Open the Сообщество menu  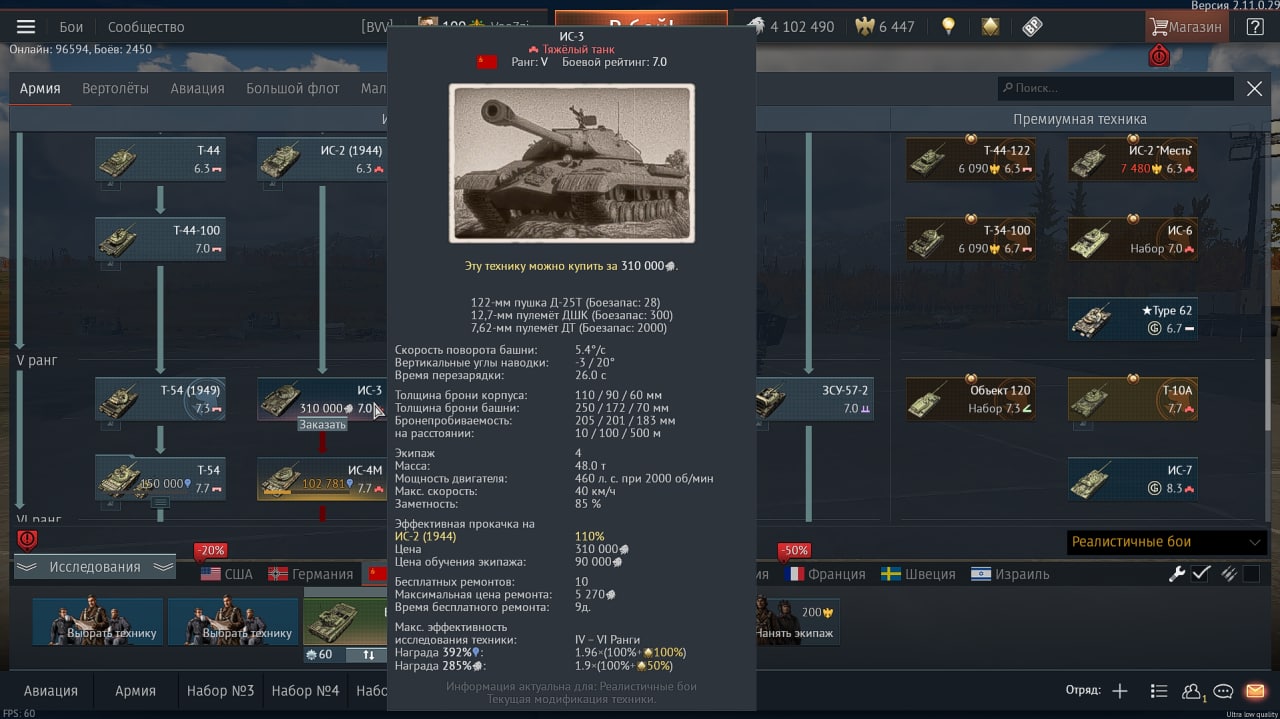pos(146,27)
